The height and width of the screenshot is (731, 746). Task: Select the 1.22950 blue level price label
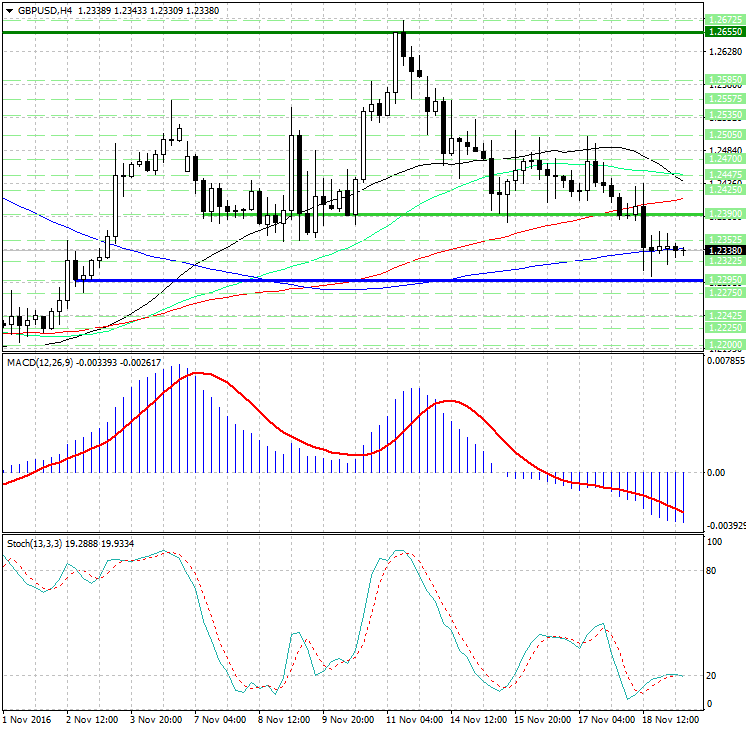723,280
